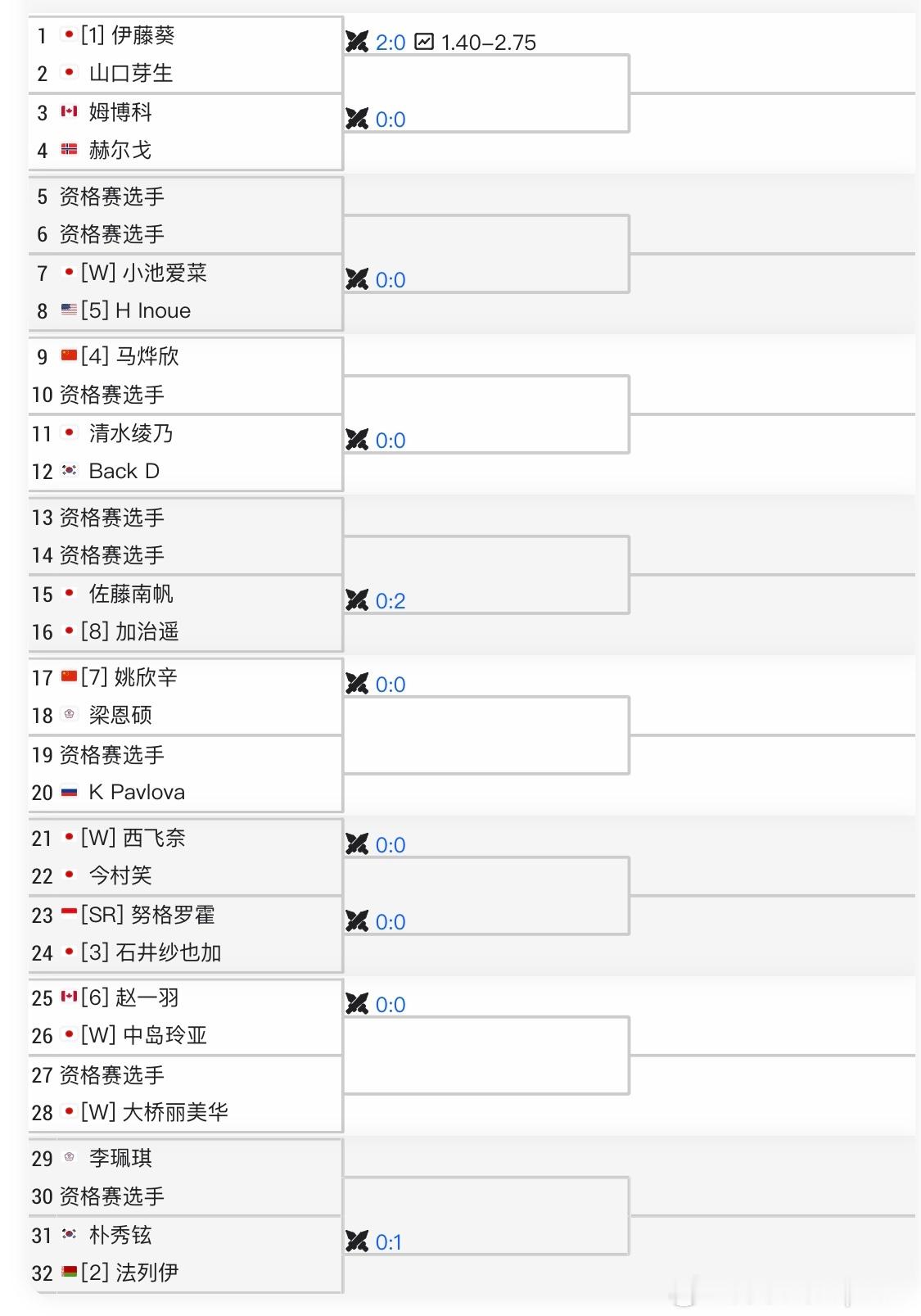Select player name 伊藤葵
This screenshot has height=1316, width=921.
(x=143, y=35)
